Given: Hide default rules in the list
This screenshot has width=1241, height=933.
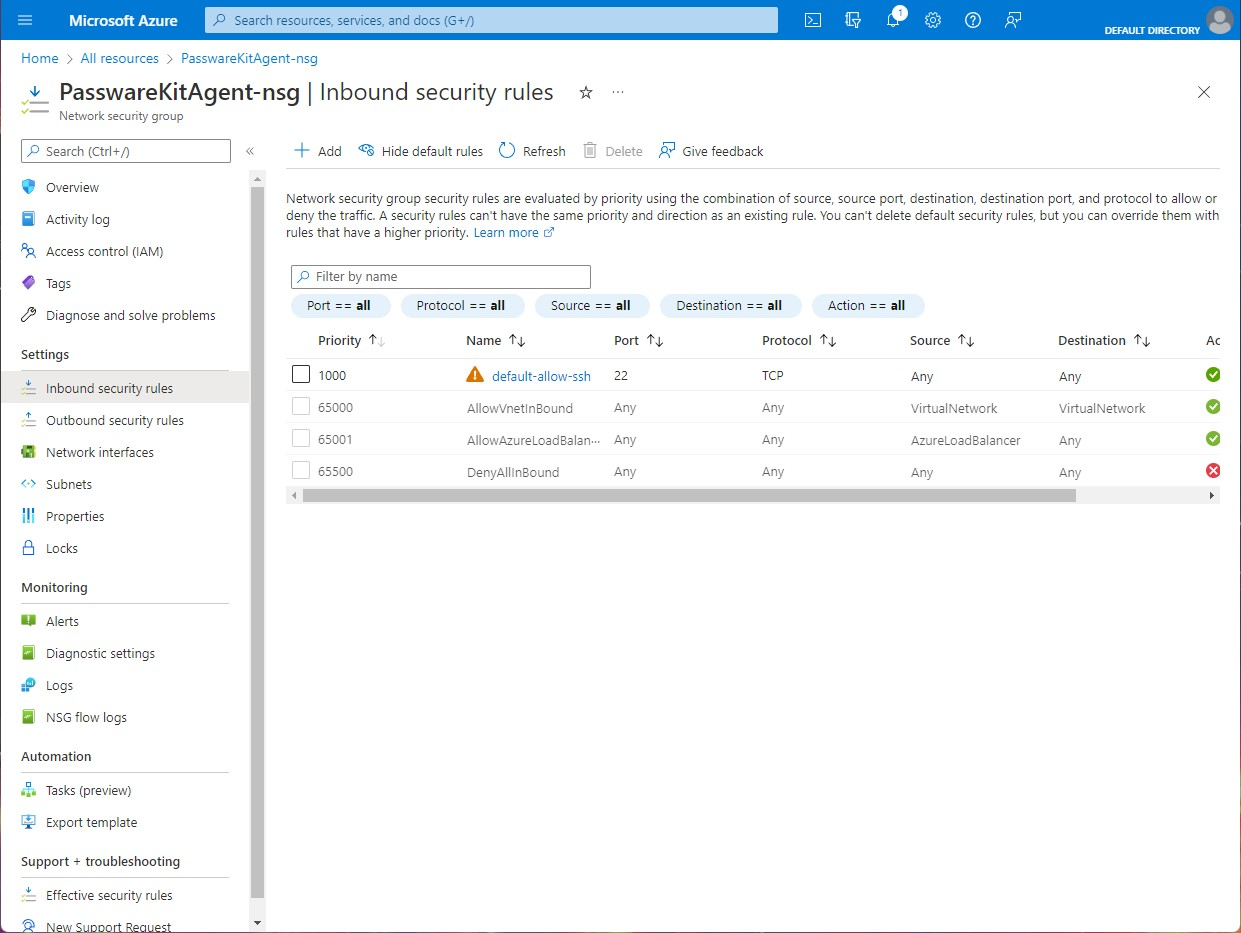Looking at the screenshot, I should [420, 151].
